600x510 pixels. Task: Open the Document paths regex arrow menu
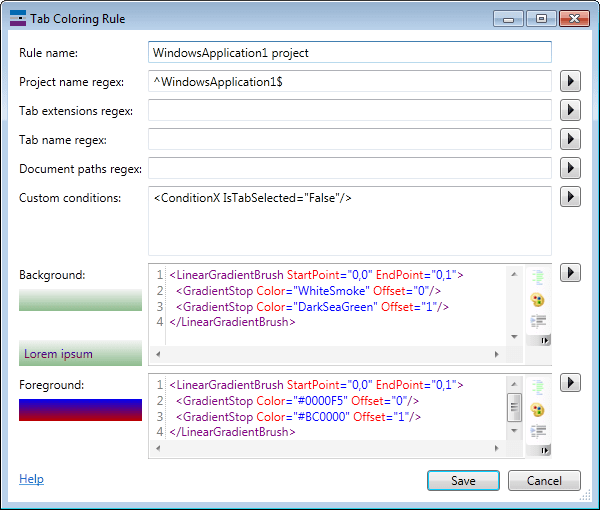pyautogui.click(x=570, y=168)
